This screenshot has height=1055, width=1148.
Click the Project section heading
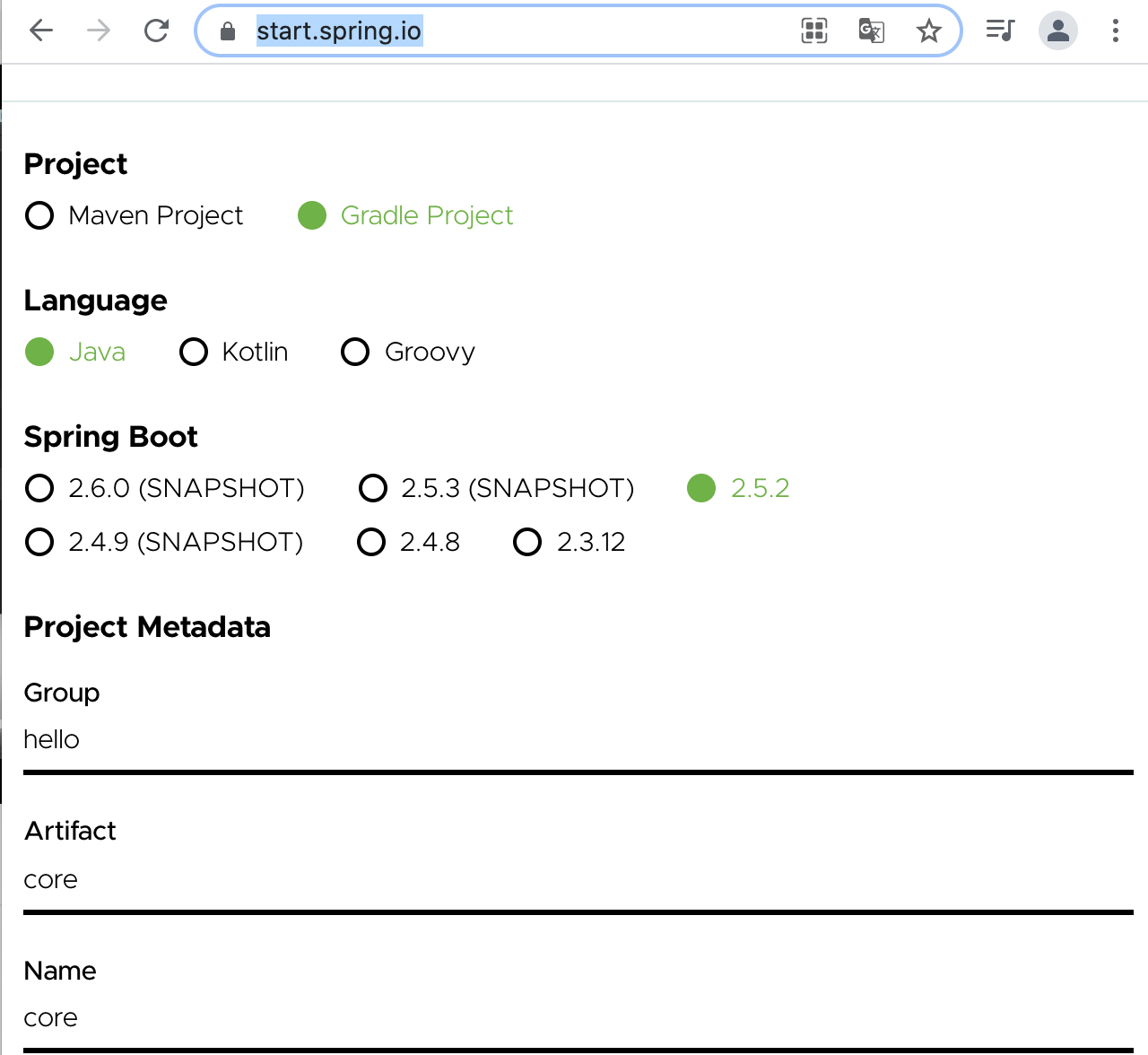point(75,164)
